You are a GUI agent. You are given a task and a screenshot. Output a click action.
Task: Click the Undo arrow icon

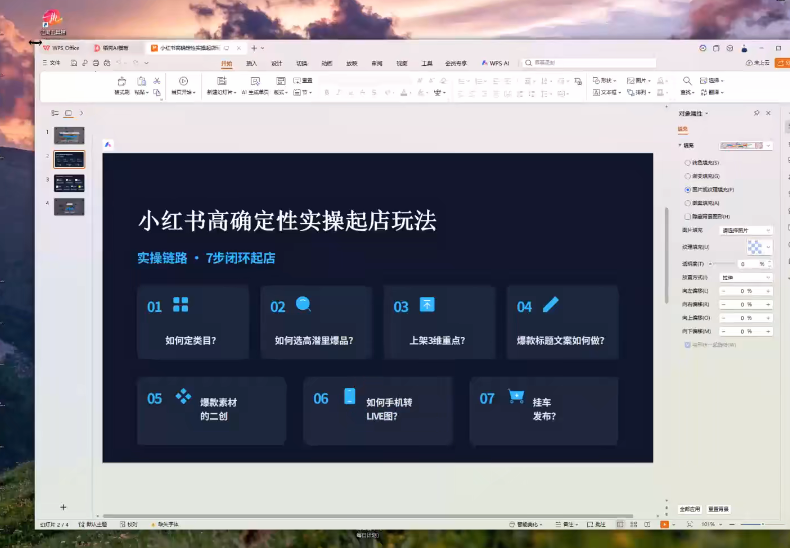[119, 63]
